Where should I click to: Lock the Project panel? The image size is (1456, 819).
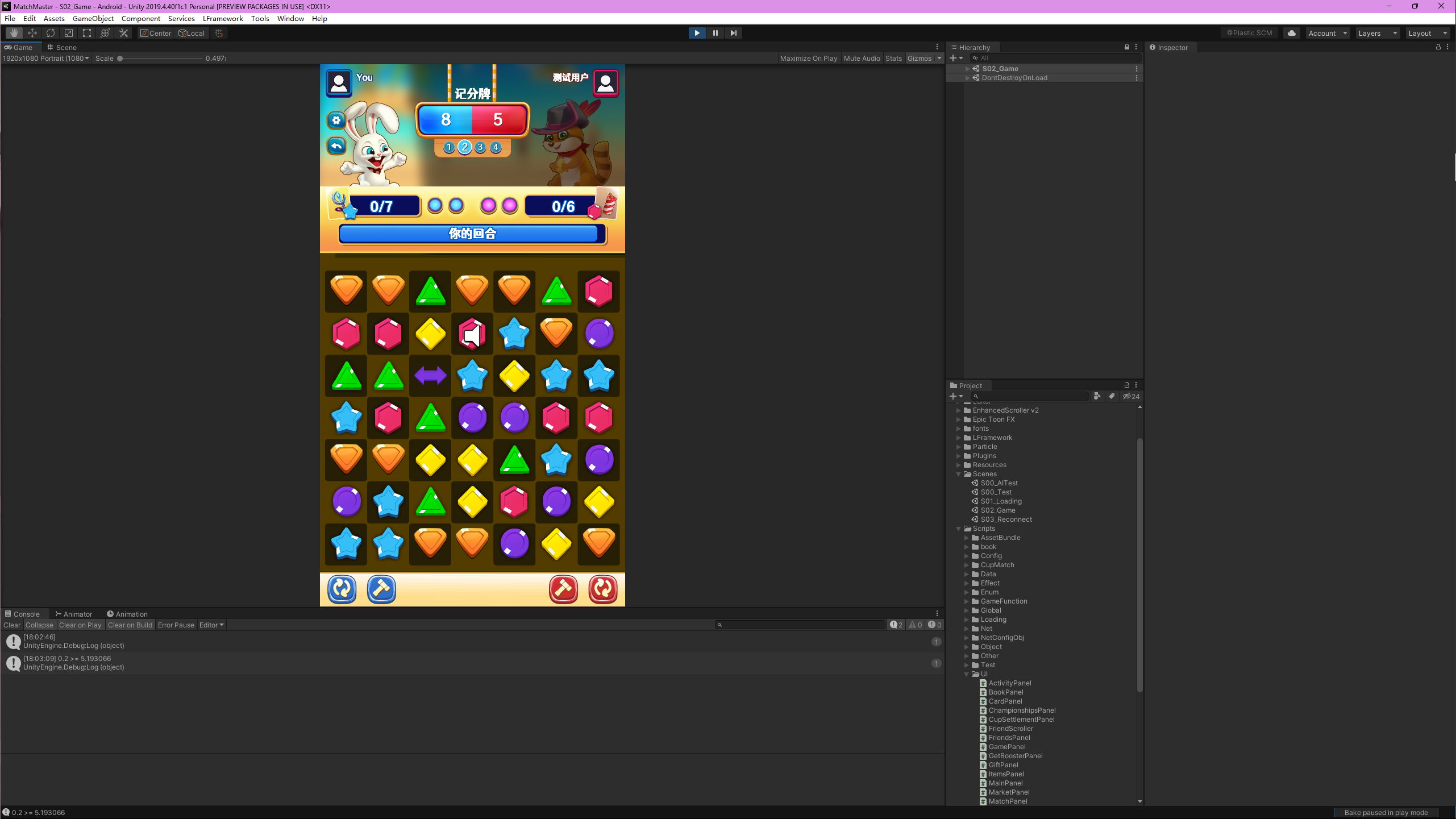[1126, 385]
